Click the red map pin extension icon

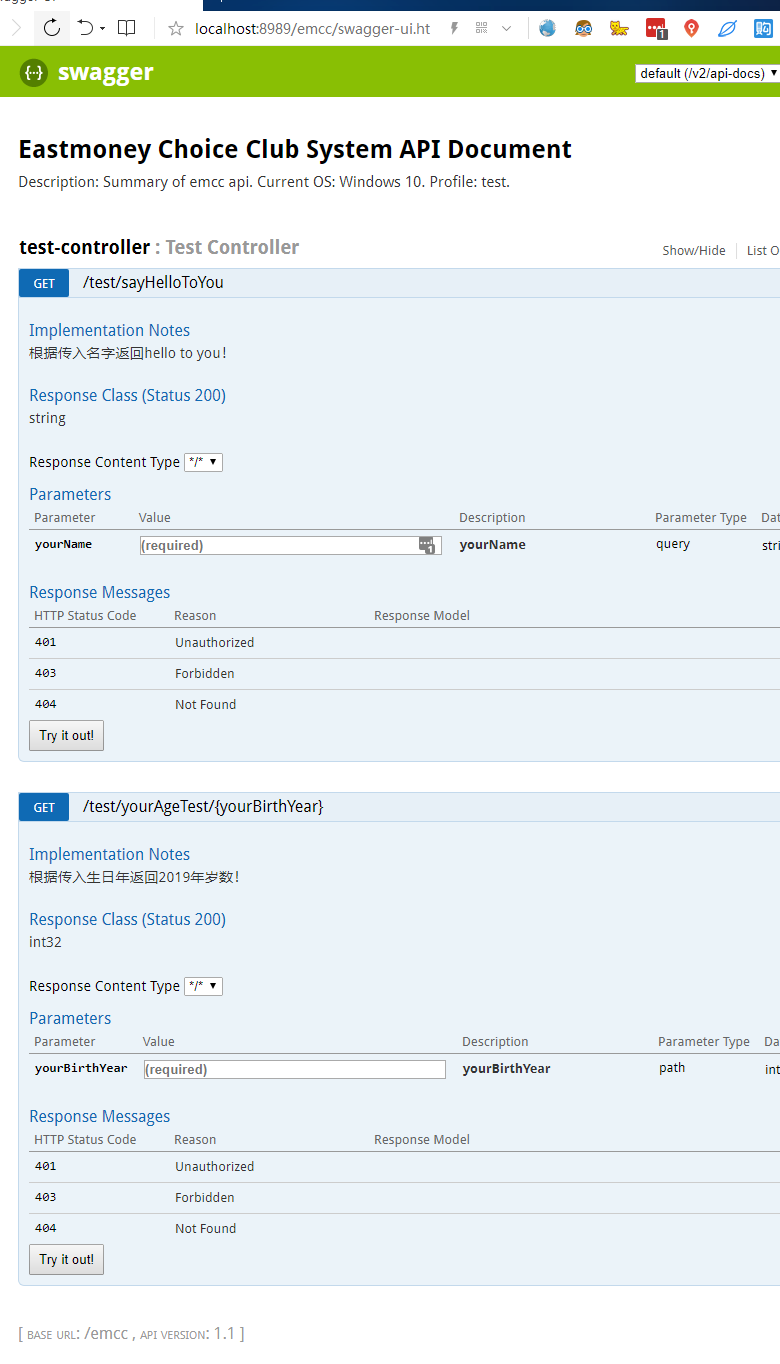tap(691, 28)
